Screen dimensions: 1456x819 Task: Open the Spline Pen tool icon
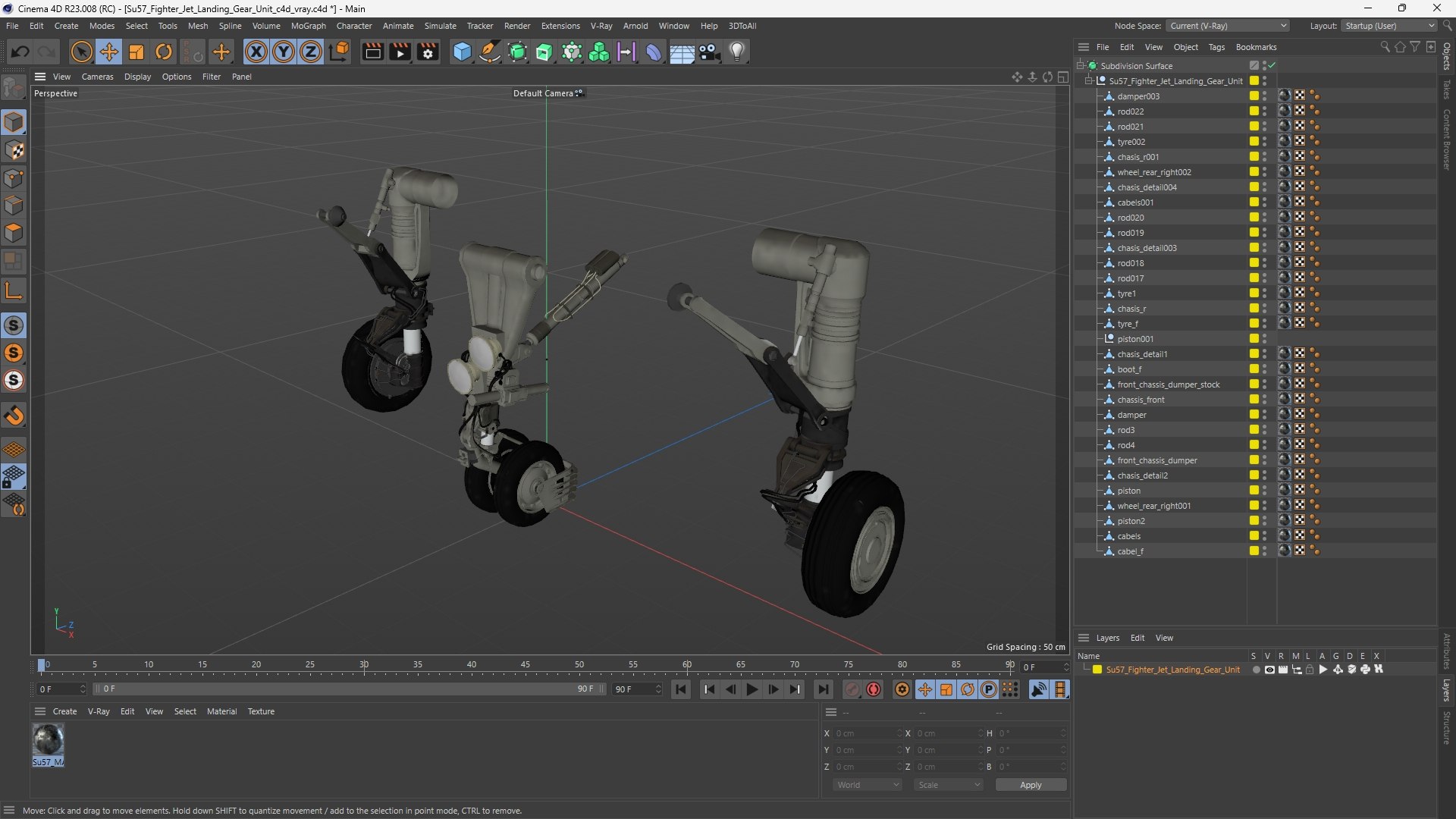pyautogui.click(x=490, y=52)
